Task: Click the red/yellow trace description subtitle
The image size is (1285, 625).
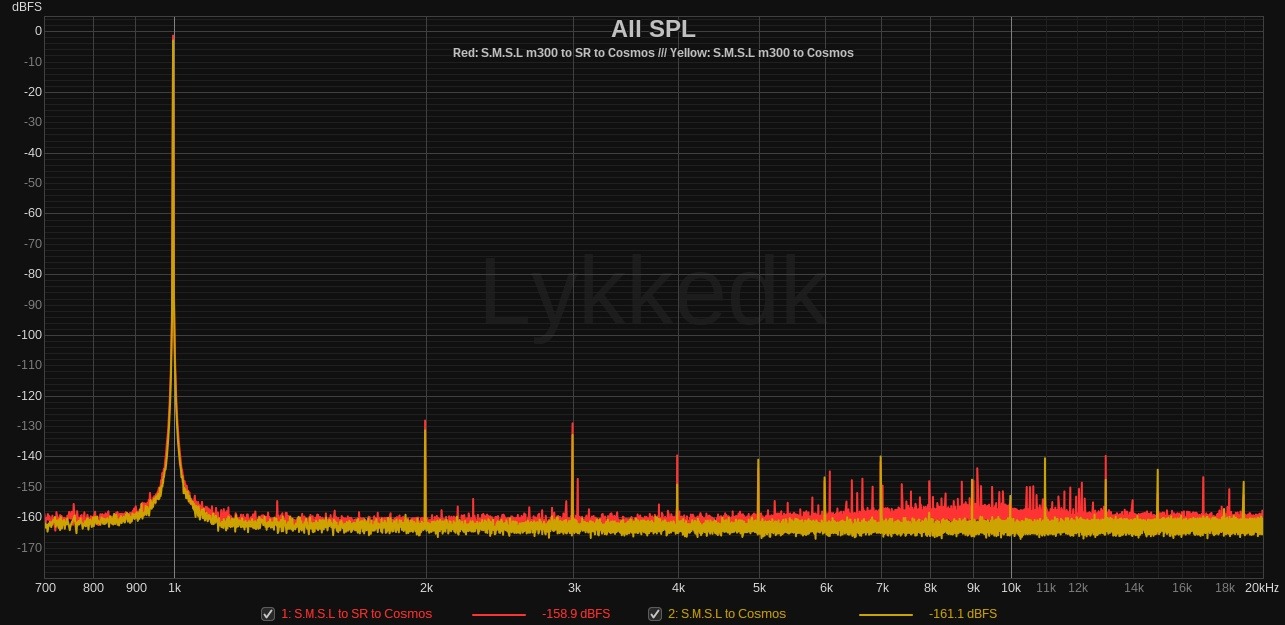Action: [x=653, y=52]
